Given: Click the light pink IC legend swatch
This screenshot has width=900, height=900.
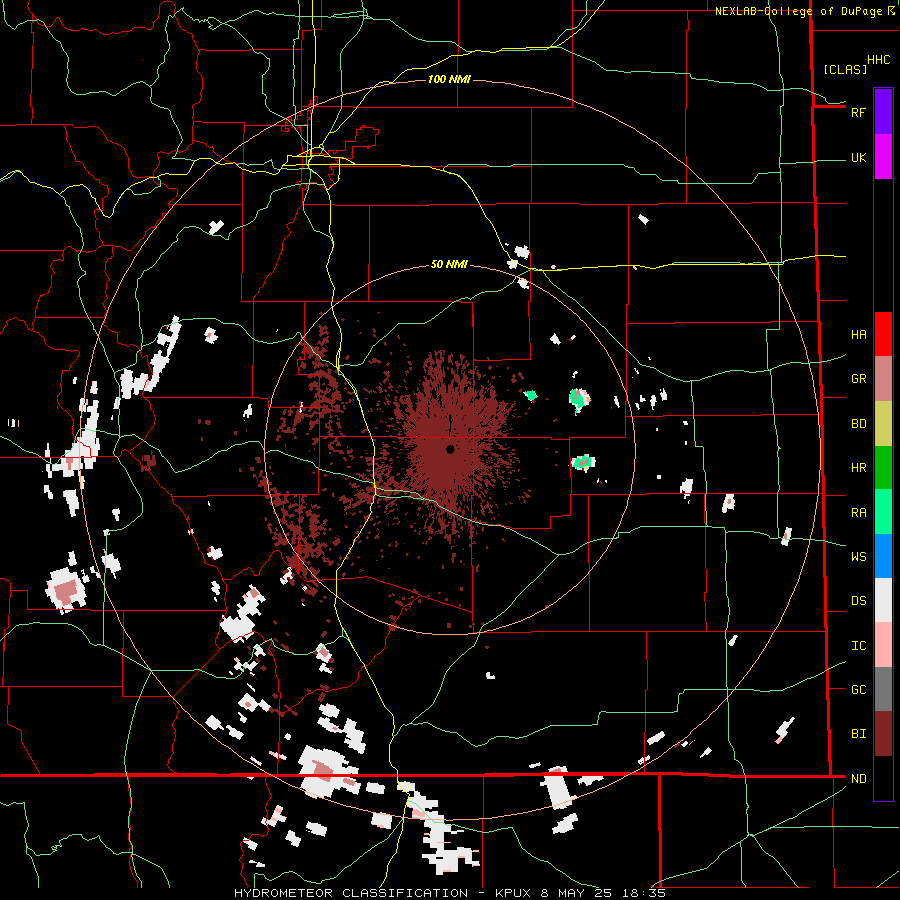Looking at the screenshot, I should (883, 645).
